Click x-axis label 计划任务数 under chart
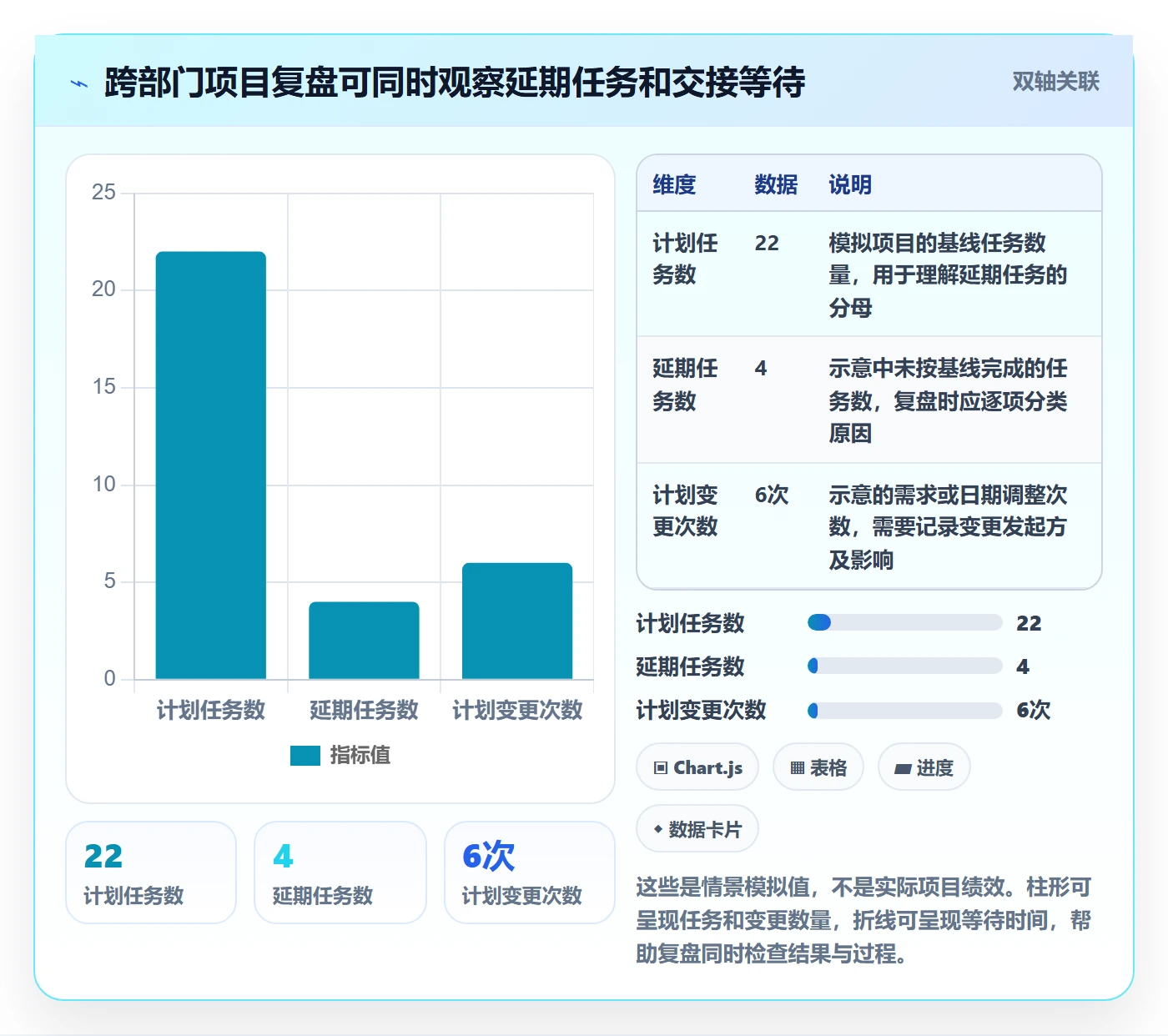The width and height of the screenshot is (1168, 1036). (211, 710)
